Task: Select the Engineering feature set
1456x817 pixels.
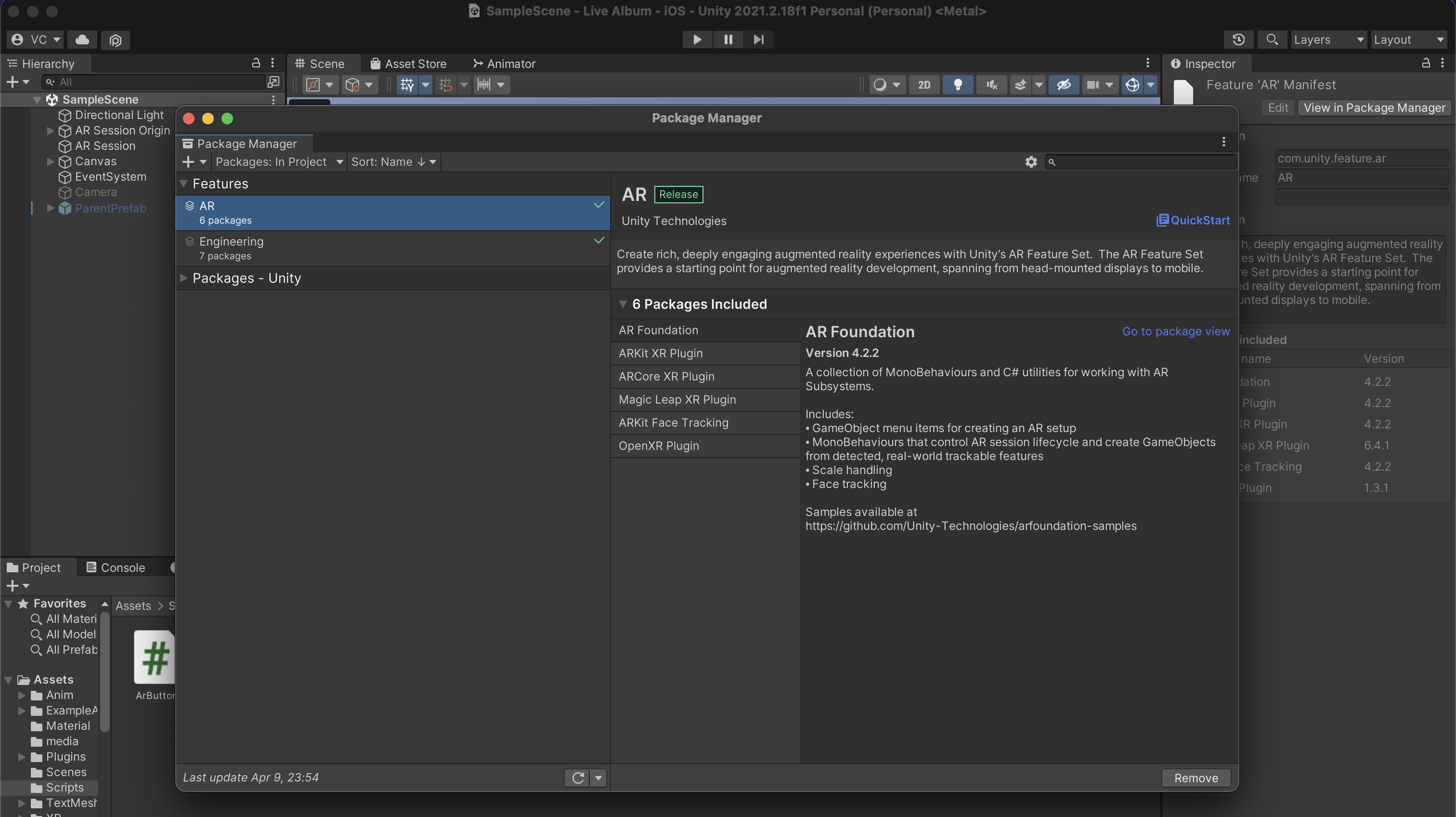Action: 393,248
